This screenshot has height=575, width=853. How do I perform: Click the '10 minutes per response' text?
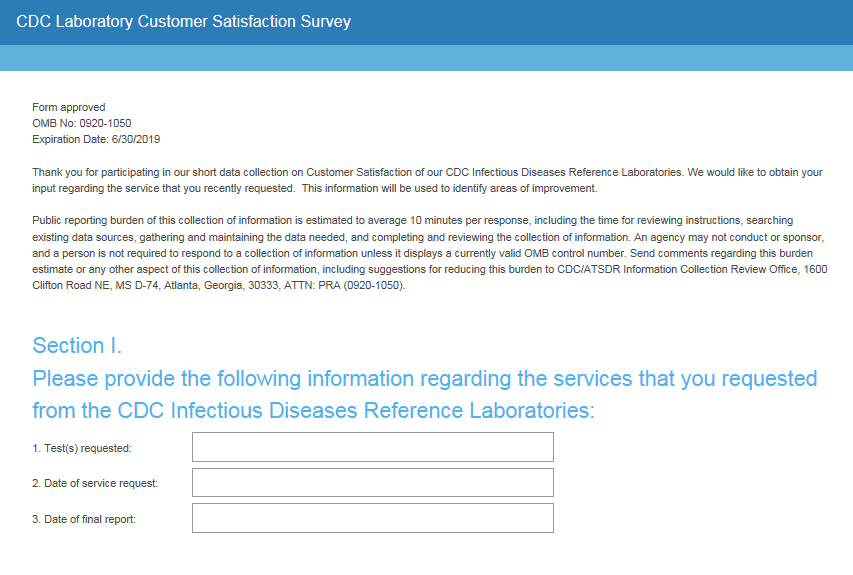pos(469,220)
